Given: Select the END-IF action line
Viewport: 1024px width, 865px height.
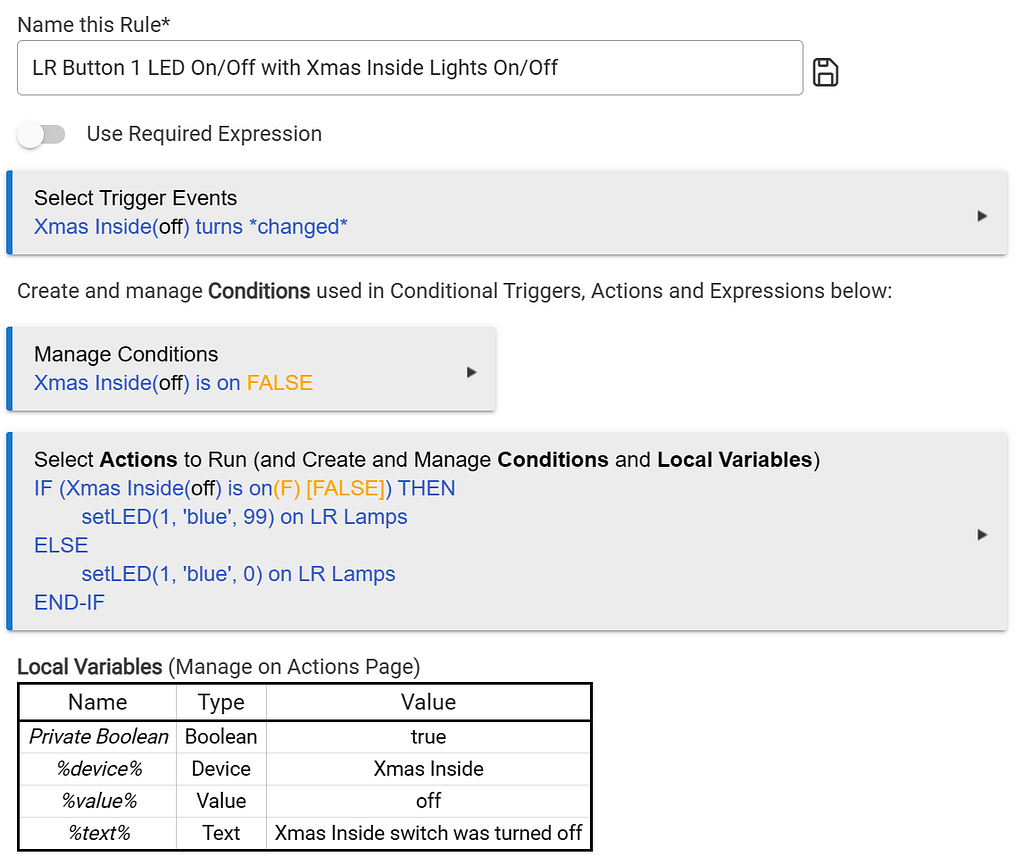Looking at the screenshot, I should pyautogui.click(x=69, y=602).
